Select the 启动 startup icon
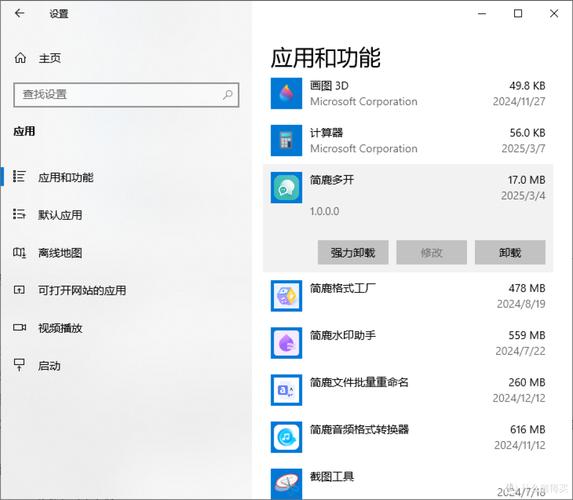This screenshot has height=500, width=573. pyautogui.click(x=19, y=365)
